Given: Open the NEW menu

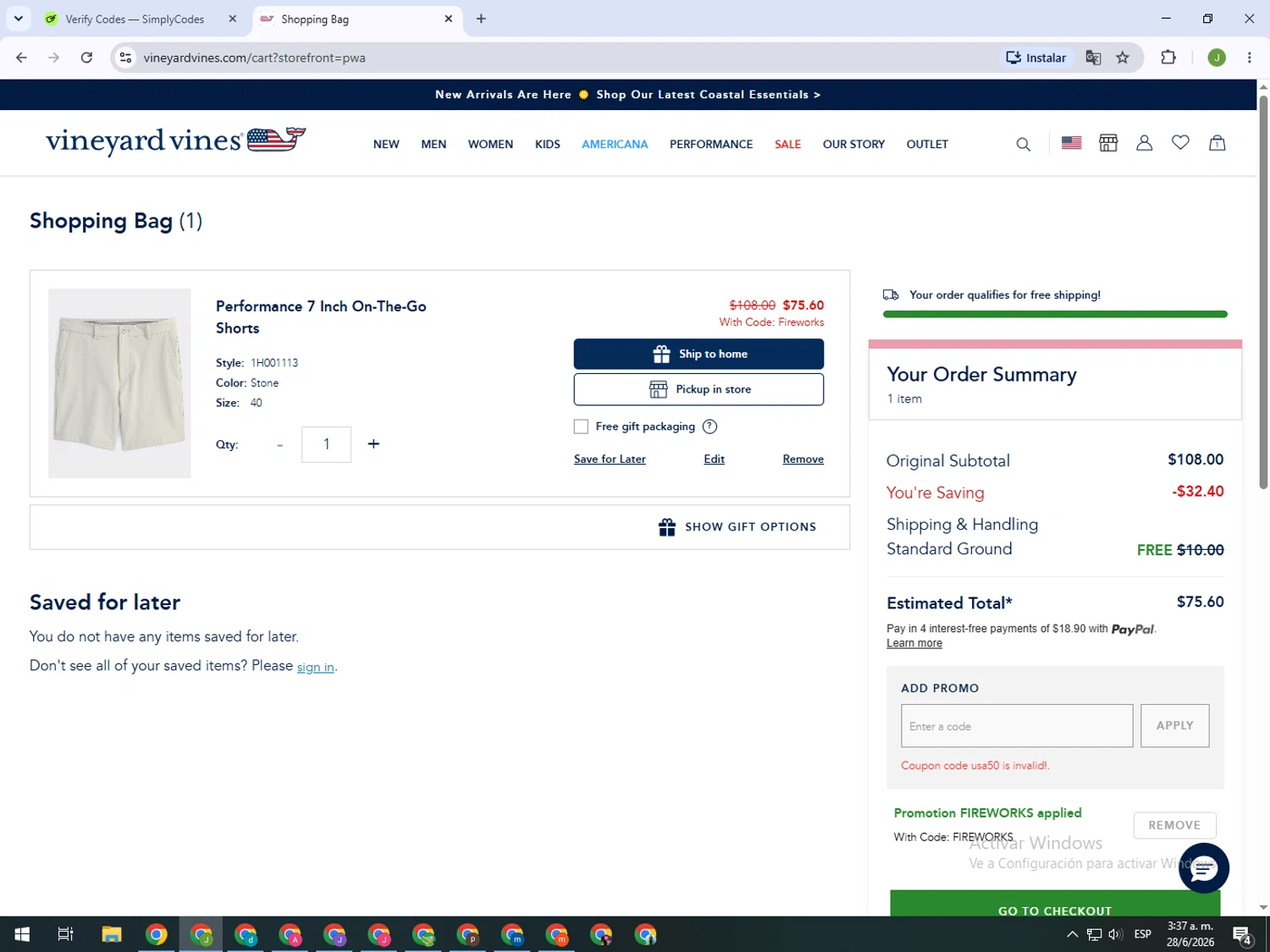Looking at the screenshot, I should pos(386,144).
